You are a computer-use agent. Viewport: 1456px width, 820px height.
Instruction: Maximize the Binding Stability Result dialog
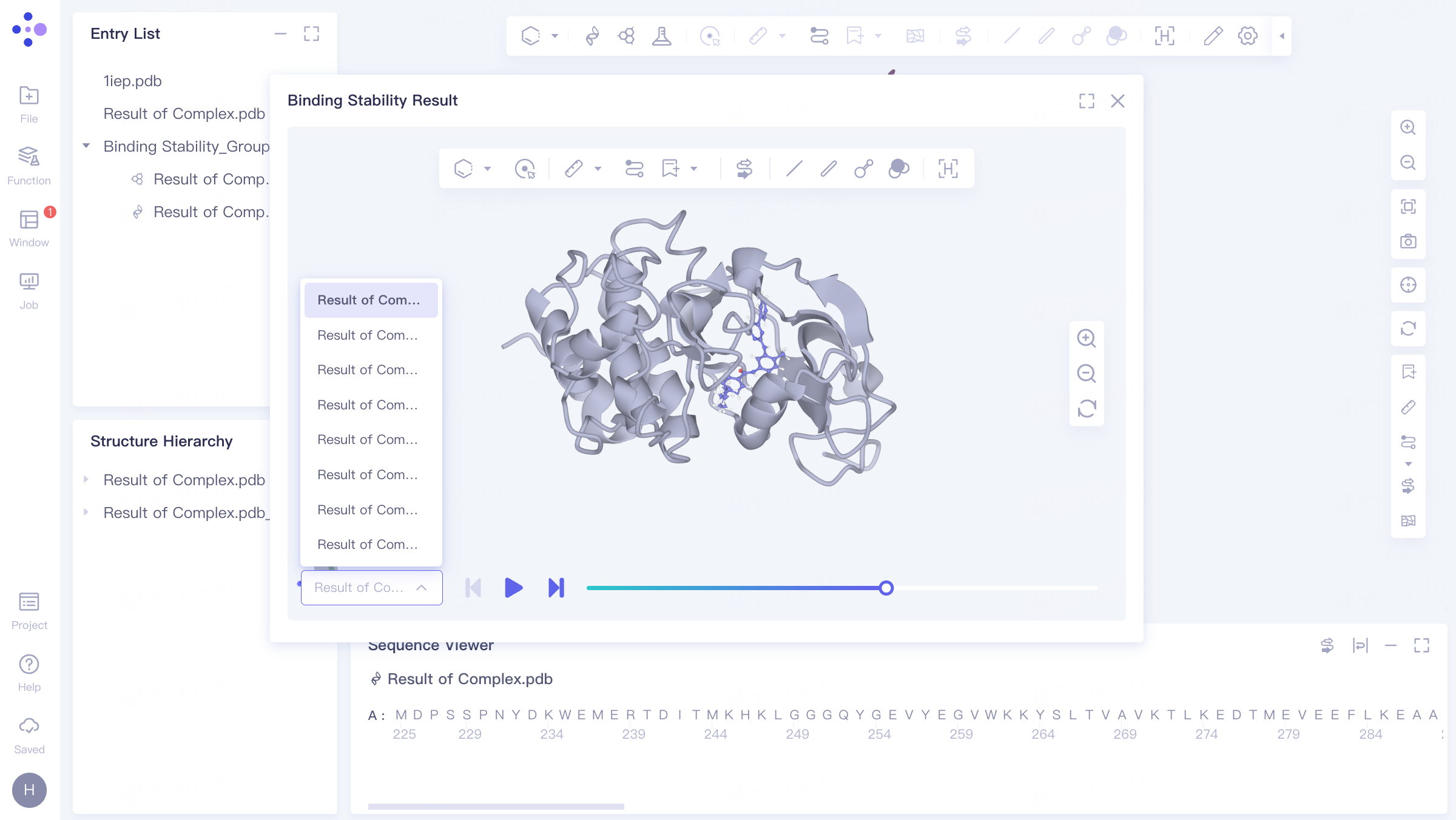coord(1087,101)
